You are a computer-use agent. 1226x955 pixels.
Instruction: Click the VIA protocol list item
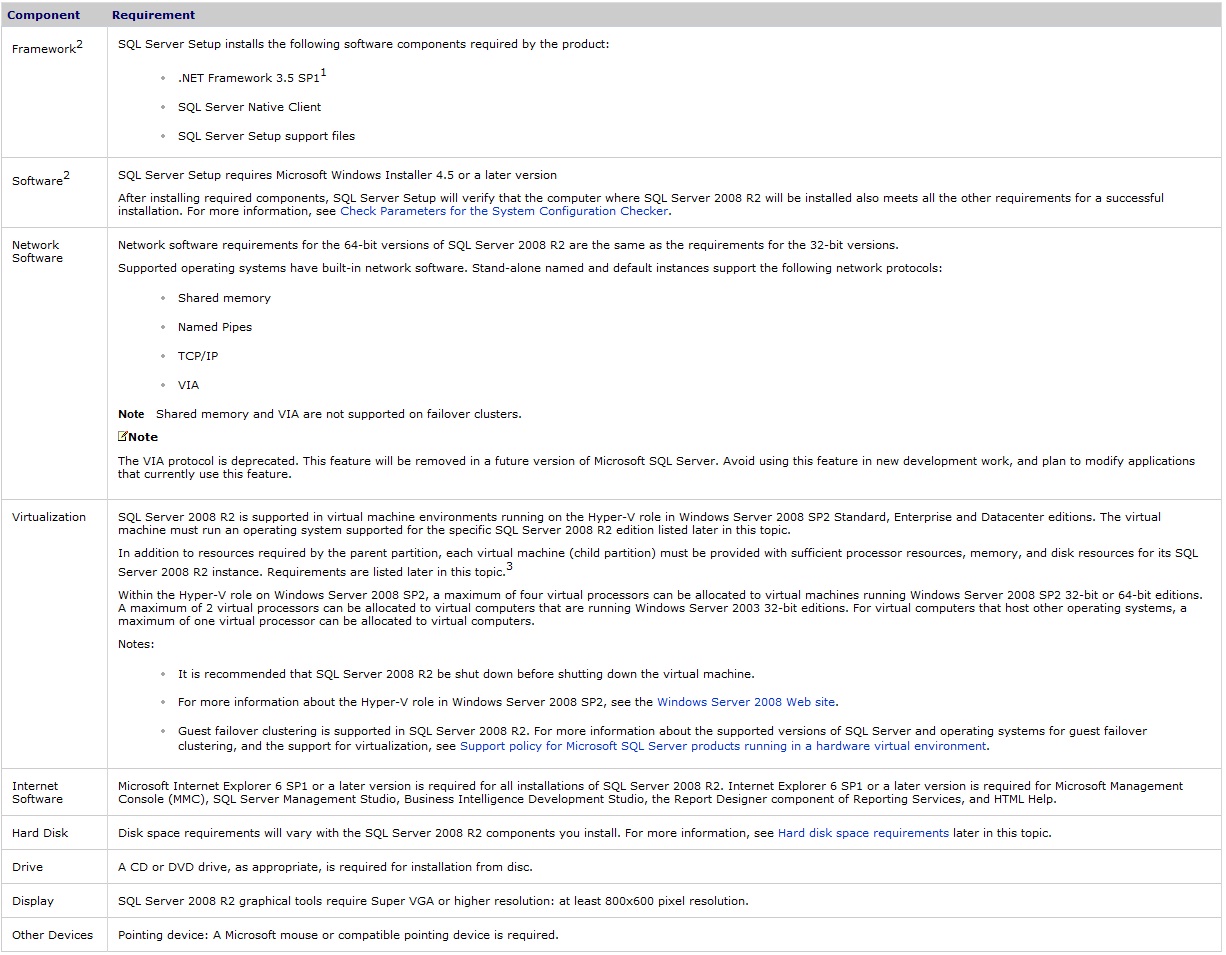pos(188,385)
